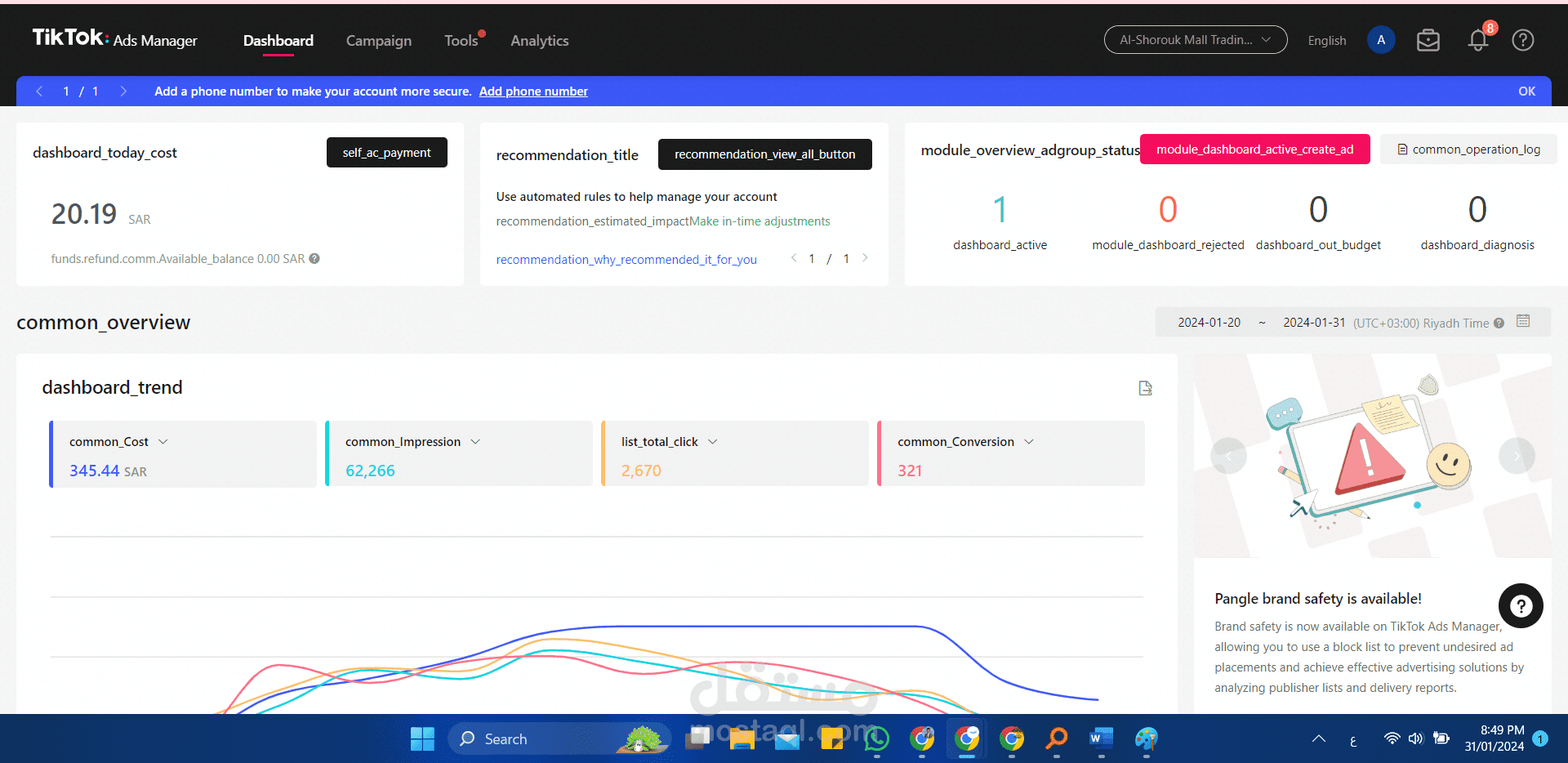Open the notifications bell icon

tap(1478, 40)
